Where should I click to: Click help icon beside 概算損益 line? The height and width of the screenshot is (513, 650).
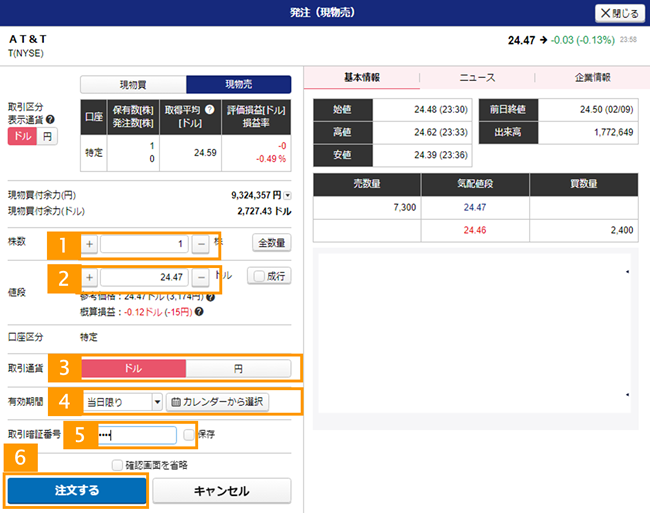[199, 312]
